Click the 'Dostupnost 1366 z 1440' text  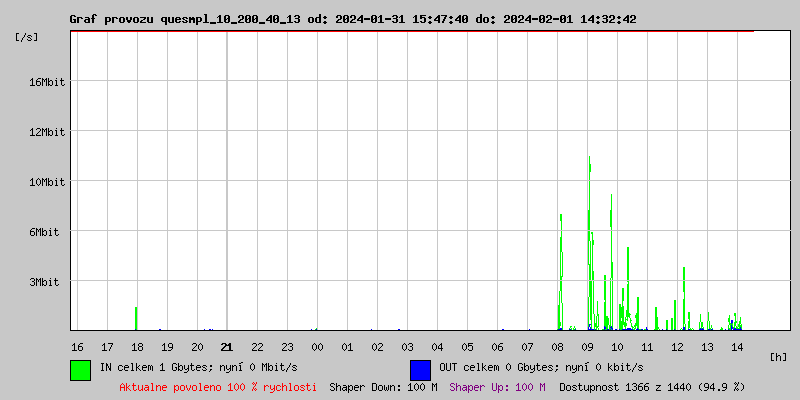coord(652,386)
